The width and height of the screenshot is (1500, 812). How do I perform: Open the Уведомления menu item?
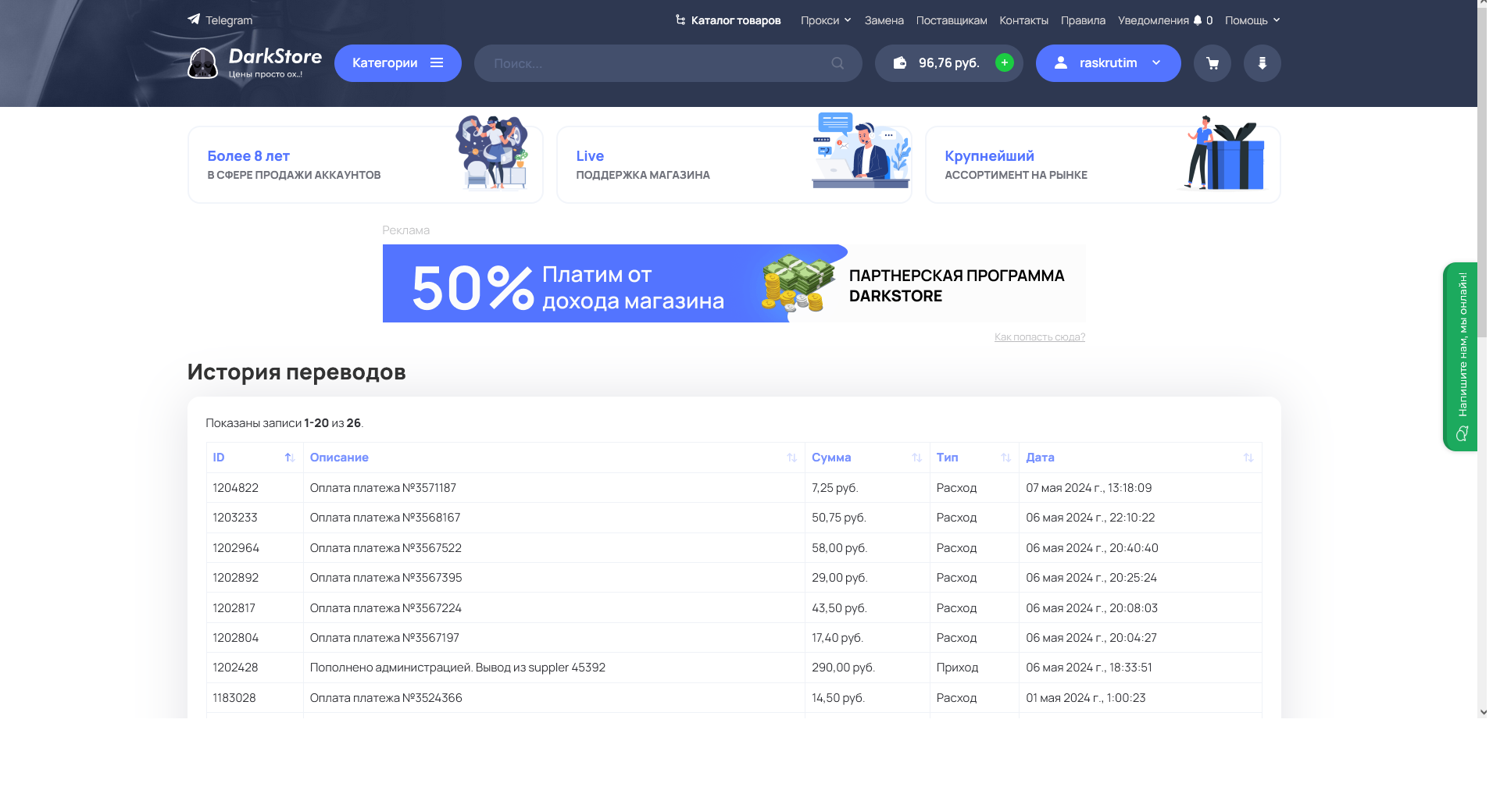(x=1165, y=20)
